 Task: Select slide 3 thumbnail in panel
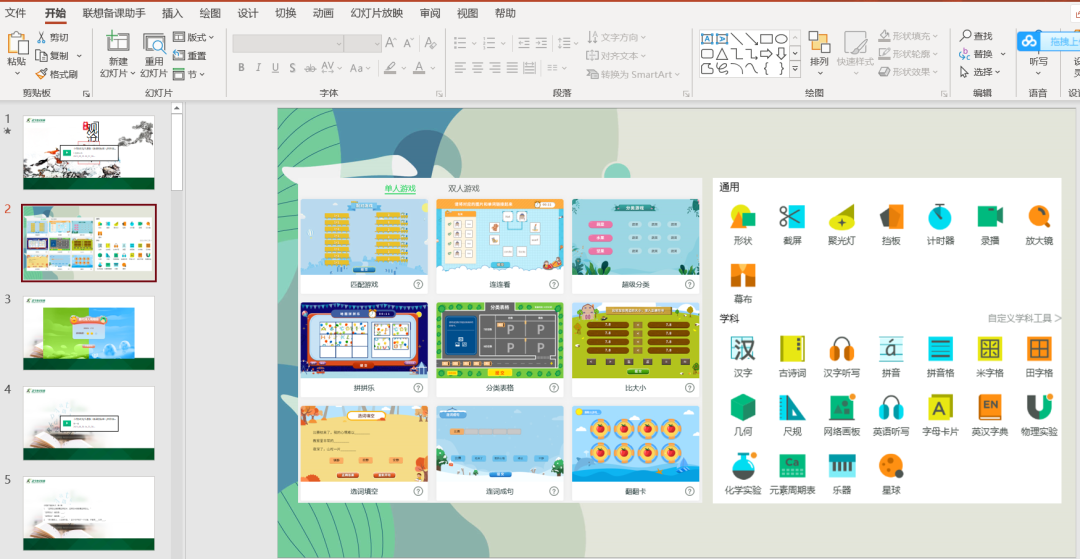89,333
